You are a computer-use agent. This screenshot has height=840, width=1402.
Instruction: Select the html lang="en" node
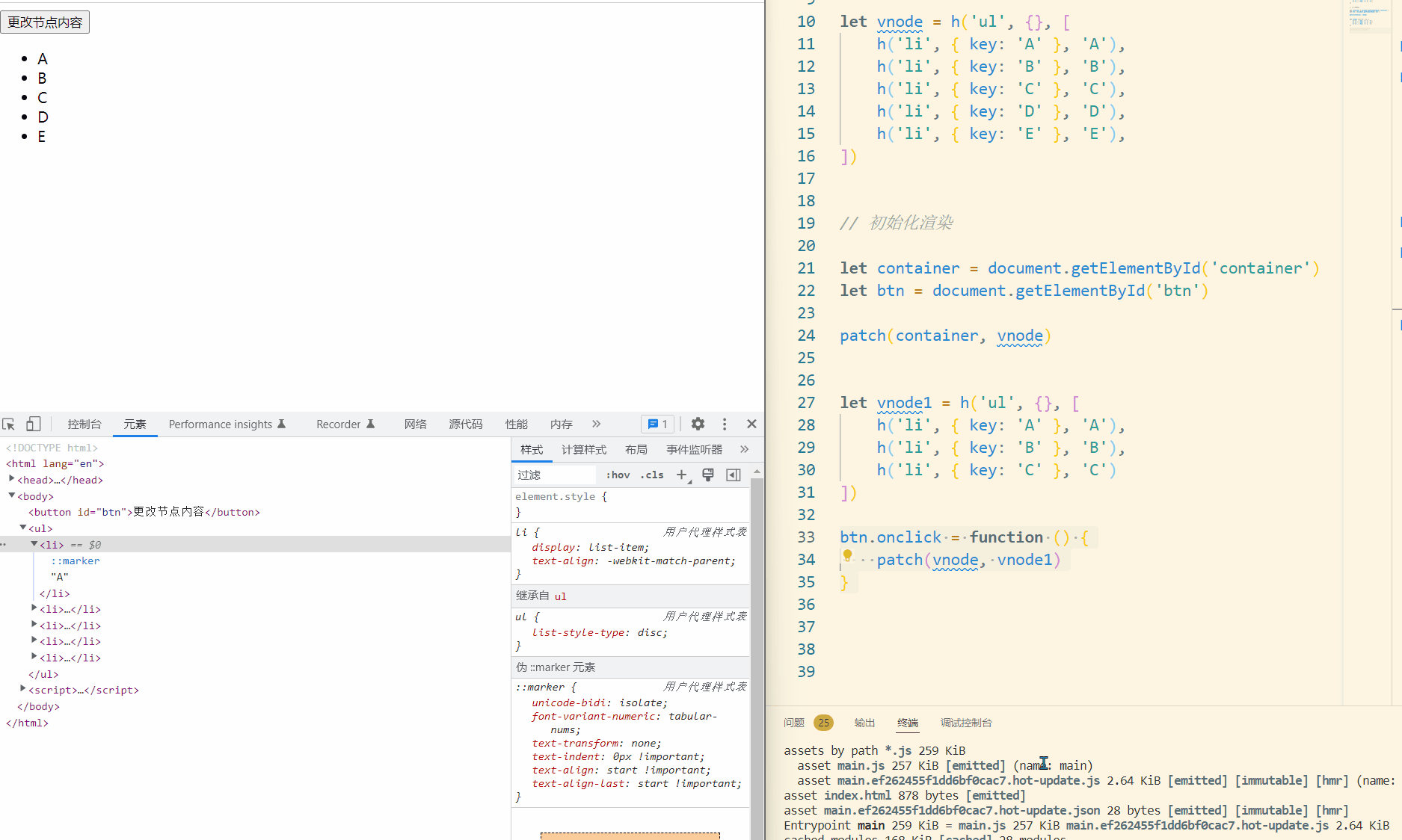point(55,463)
